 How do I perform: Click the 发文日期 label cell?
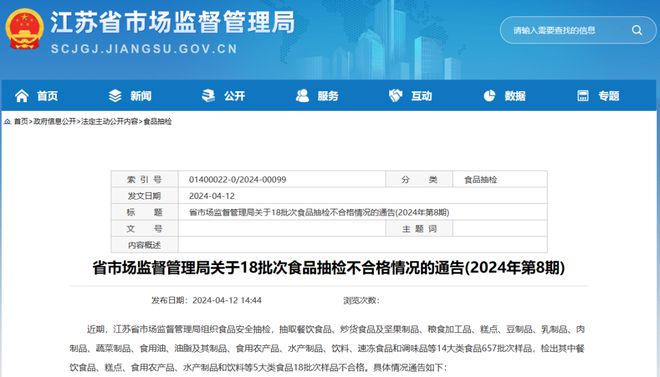tap(144, 196)
